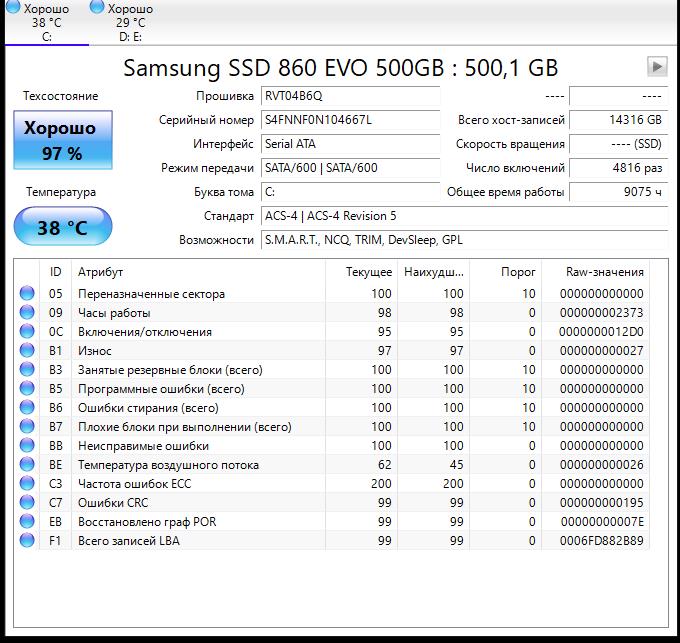Viewport: 680px width, 643px height.
Task: Click the status icon for B6 Ошибки стирания
Action: (x=27, y=408)
